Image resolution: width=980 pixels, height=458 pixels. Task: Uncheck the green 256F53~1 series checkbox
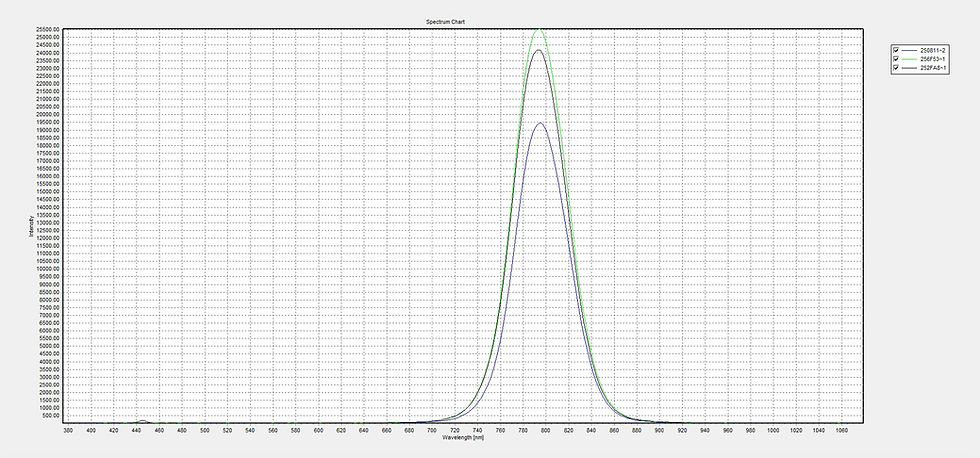[x=896, y=59]
